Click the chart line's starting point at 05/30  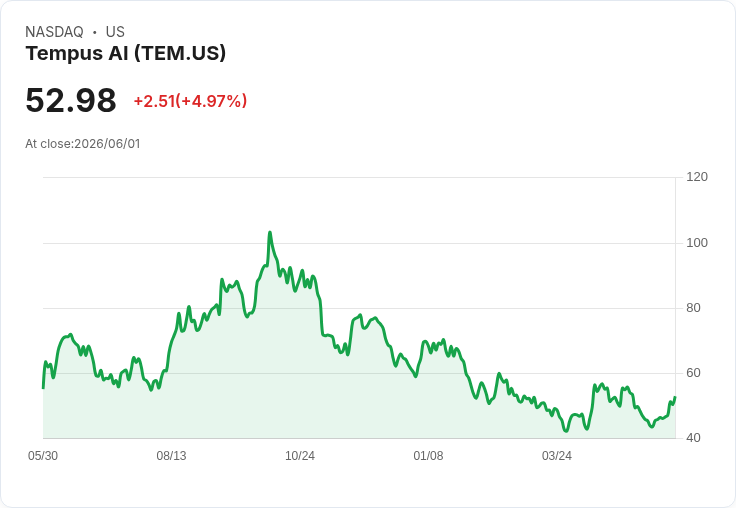click(43, 388)
